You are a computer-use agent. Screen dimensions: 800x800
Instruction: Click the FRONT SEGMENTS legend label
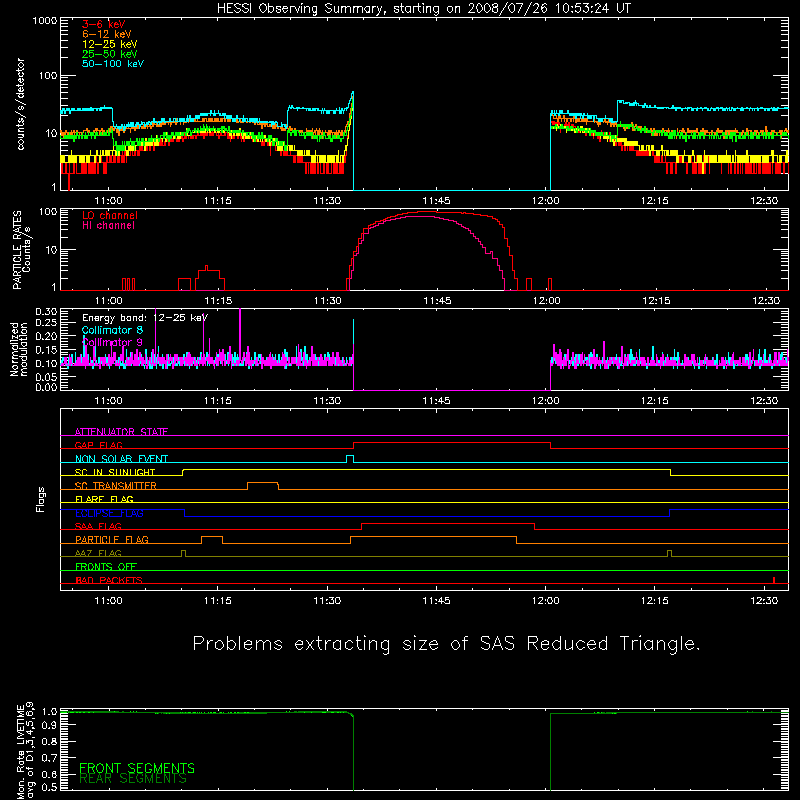coord(137,768)
